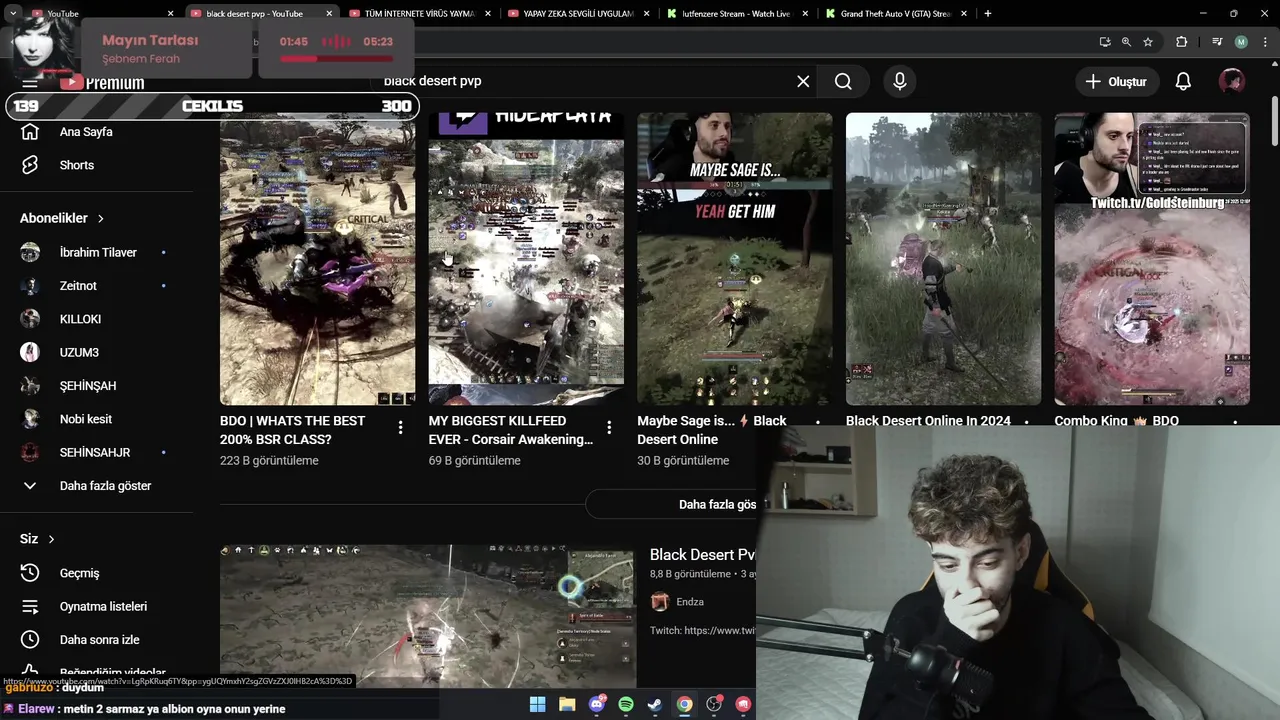Image resolution: width=1280 pixels, height=720 pixels.
Task: Start voice search with the microphone icon
Action: pyautogui.click(x=899, y=81)
